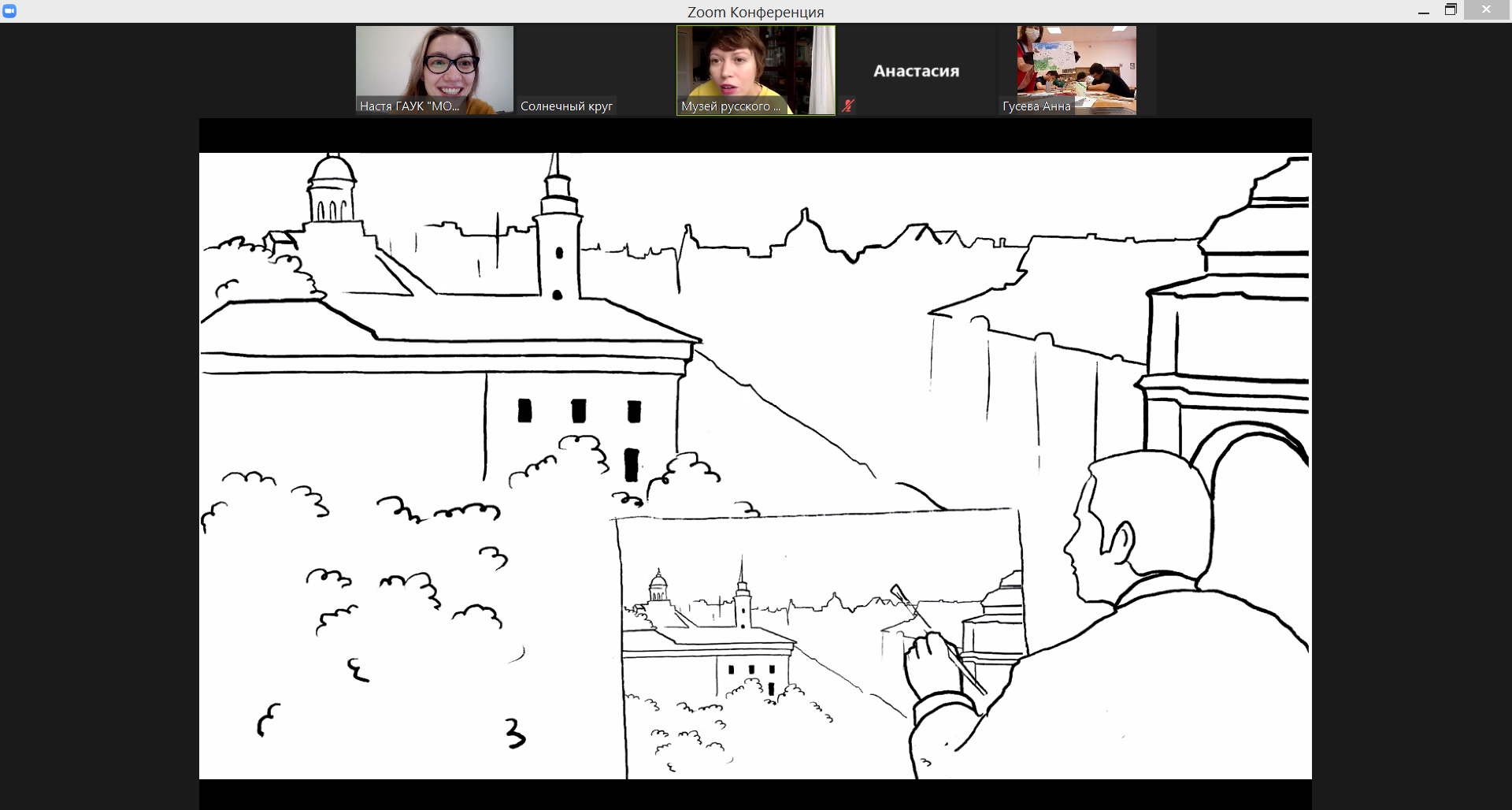The height and width of the screenshot is (810, 1512).
Task: Click the active speaker Музей русского video
Action: pos(755,63)
